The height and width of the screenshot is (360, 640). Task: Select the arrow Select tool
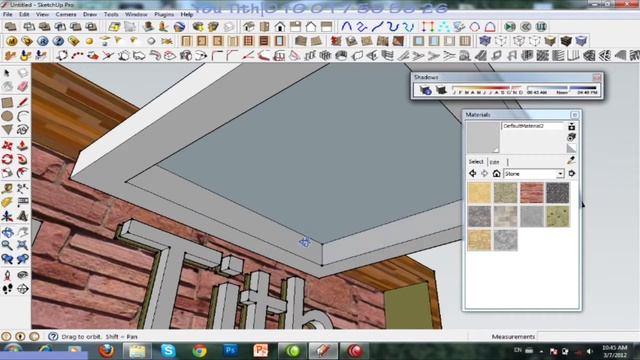7,73
